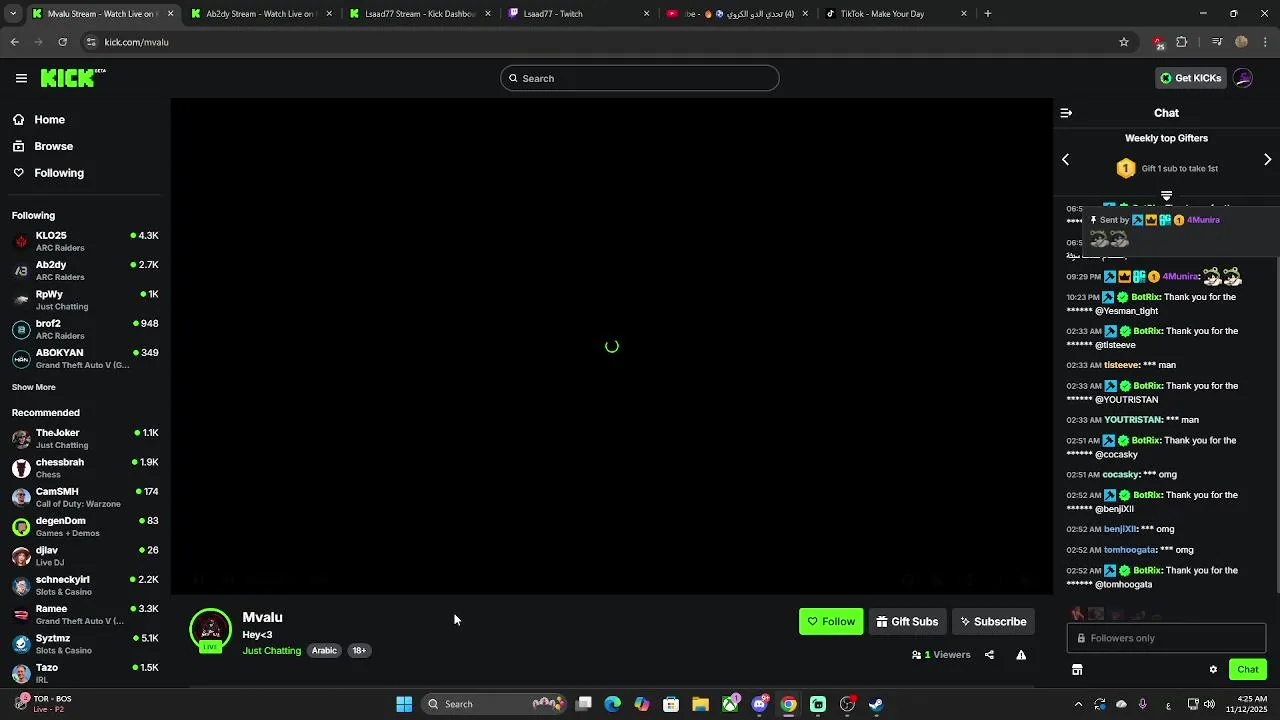Subscribe to the Mvalu channel
The height and width of the screenshot is (720, 1280).
click(993, 622)
